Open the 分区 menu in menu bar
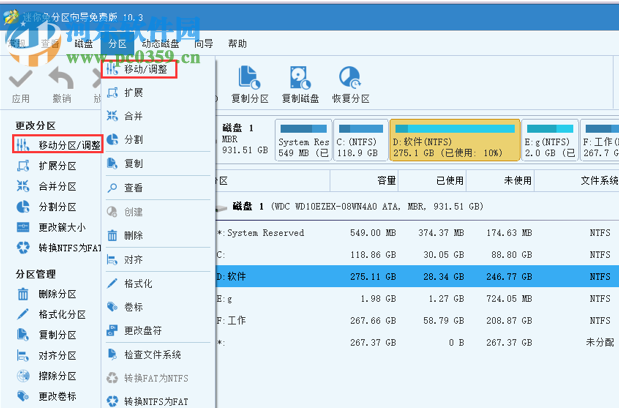Screen dimensions: 619x408 point(117,44)
